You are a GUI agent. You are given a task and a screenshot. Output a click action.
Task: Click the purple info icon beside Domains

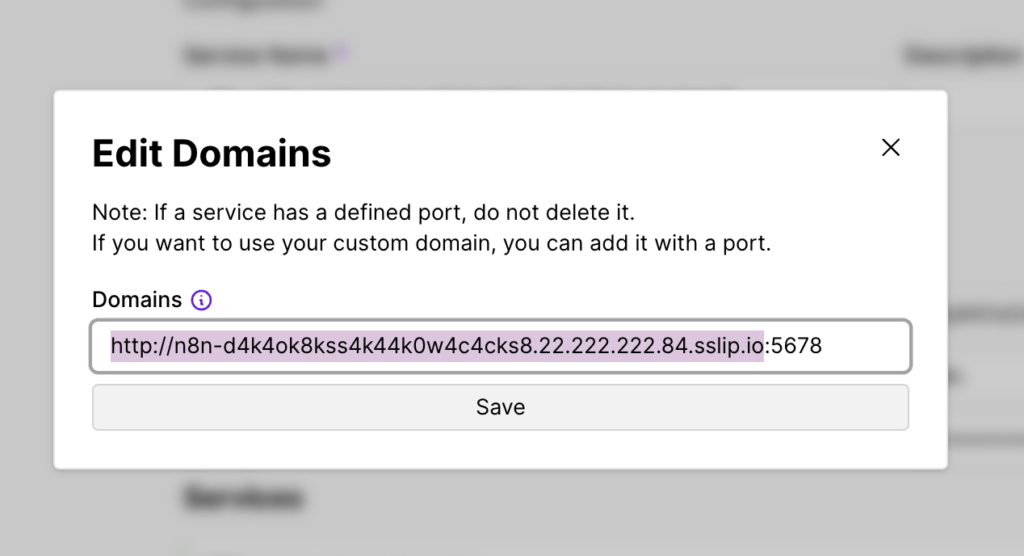point(202,300)
